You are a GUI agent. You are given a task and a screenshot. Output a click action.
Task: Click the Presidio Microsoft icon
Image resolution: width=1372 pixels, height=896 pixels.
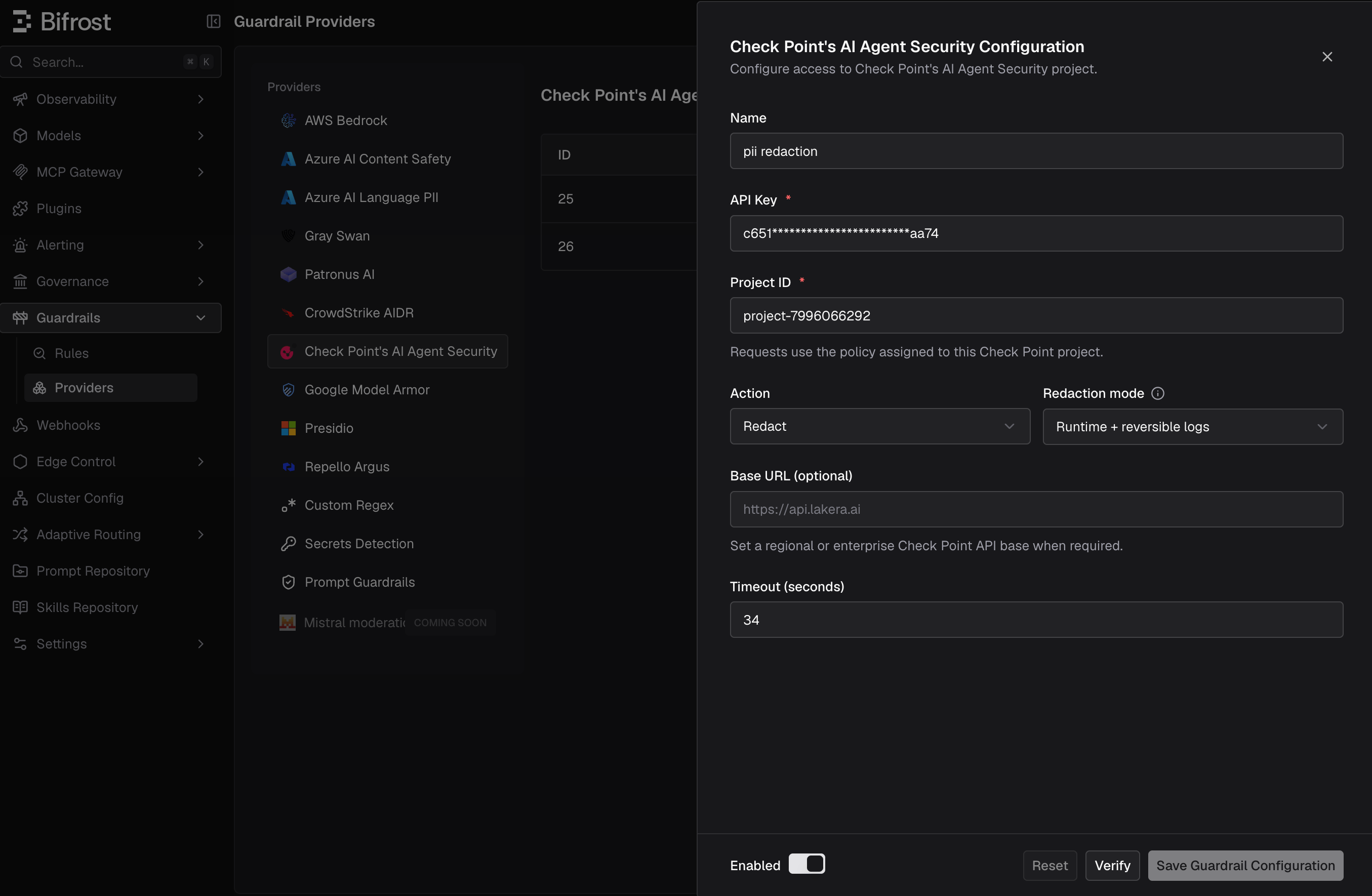288,428
